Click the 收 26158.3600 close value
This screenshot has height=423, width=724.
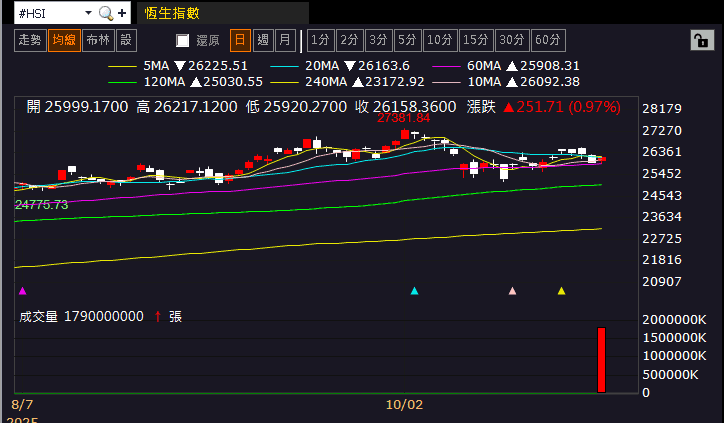(x=406, y=107)
